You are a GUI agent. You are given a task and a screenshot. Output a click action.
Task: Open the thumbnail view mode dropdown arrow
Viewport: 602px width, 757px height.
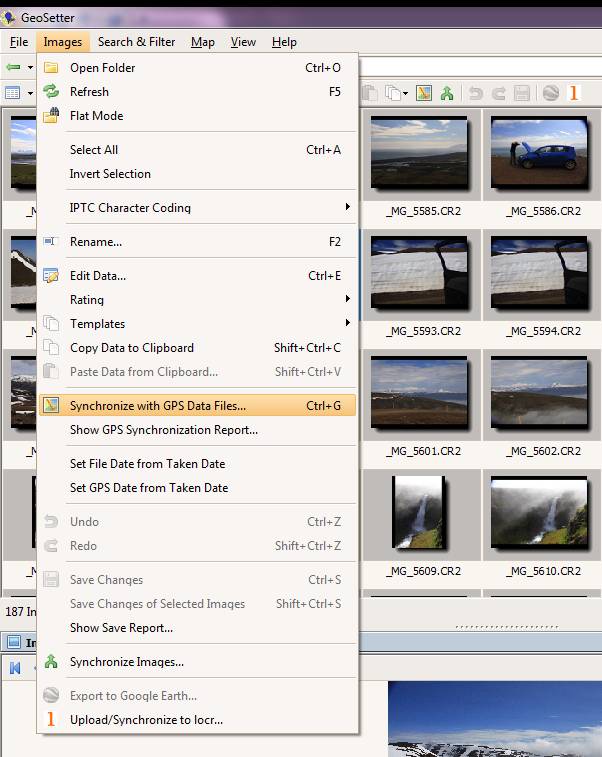click(x=29, y=93)
